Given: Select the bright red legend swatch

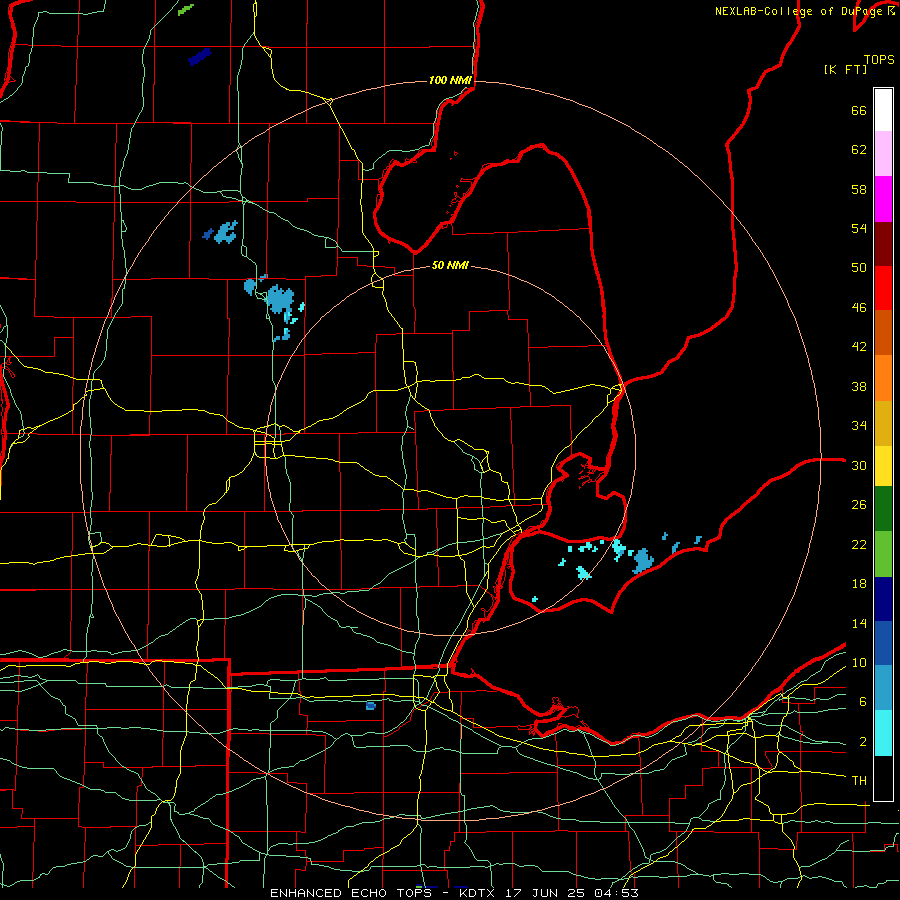Looking at the screenshot, I should point(883,288).
